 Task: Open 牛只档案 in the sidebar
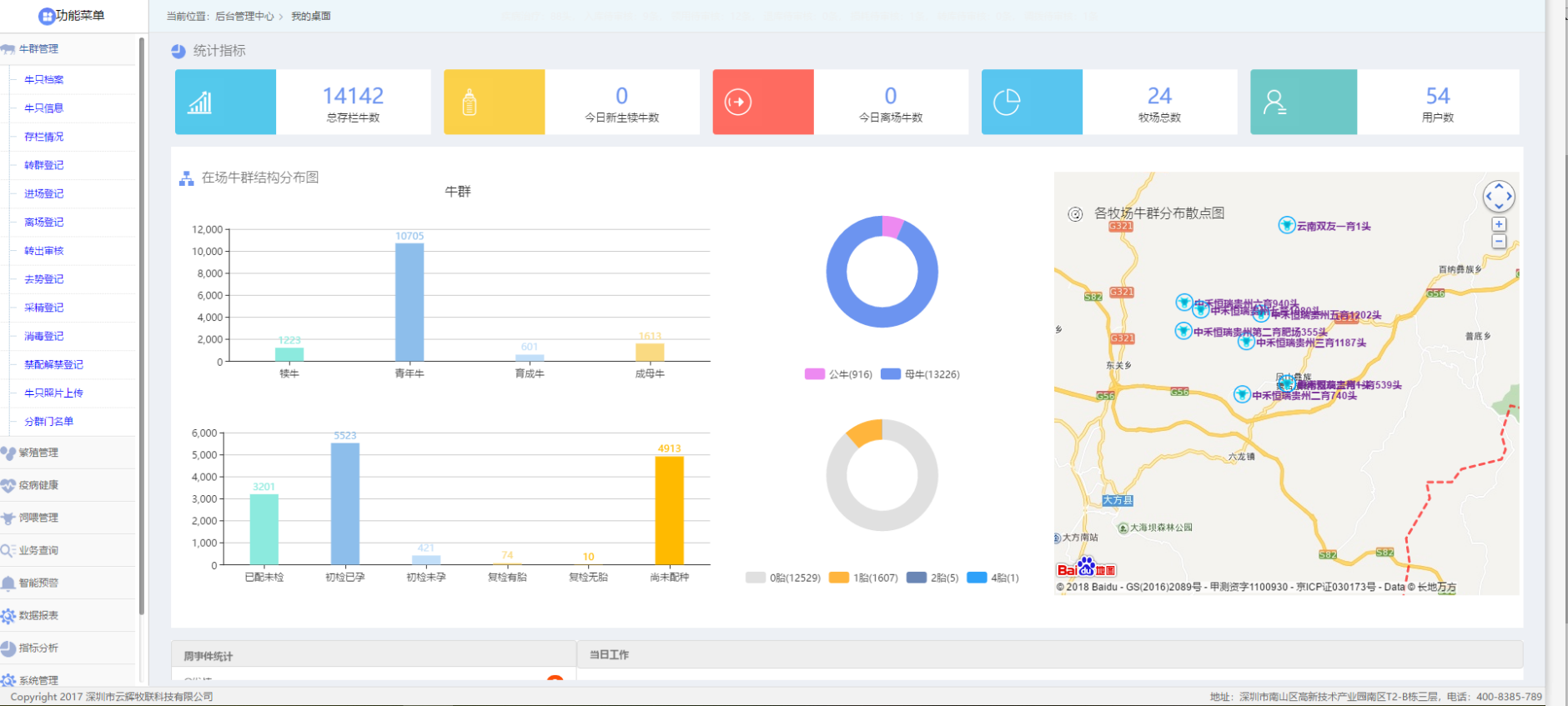44,80
